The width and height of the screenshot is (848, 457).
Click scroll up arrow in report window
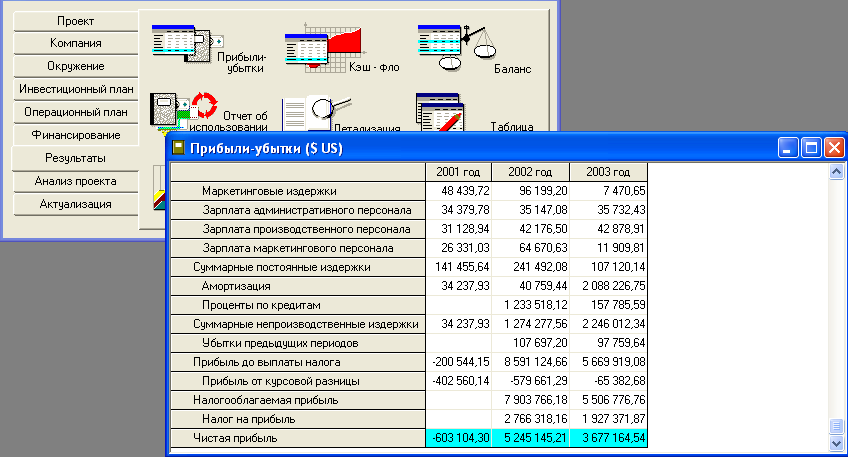(x=836, y=173)
